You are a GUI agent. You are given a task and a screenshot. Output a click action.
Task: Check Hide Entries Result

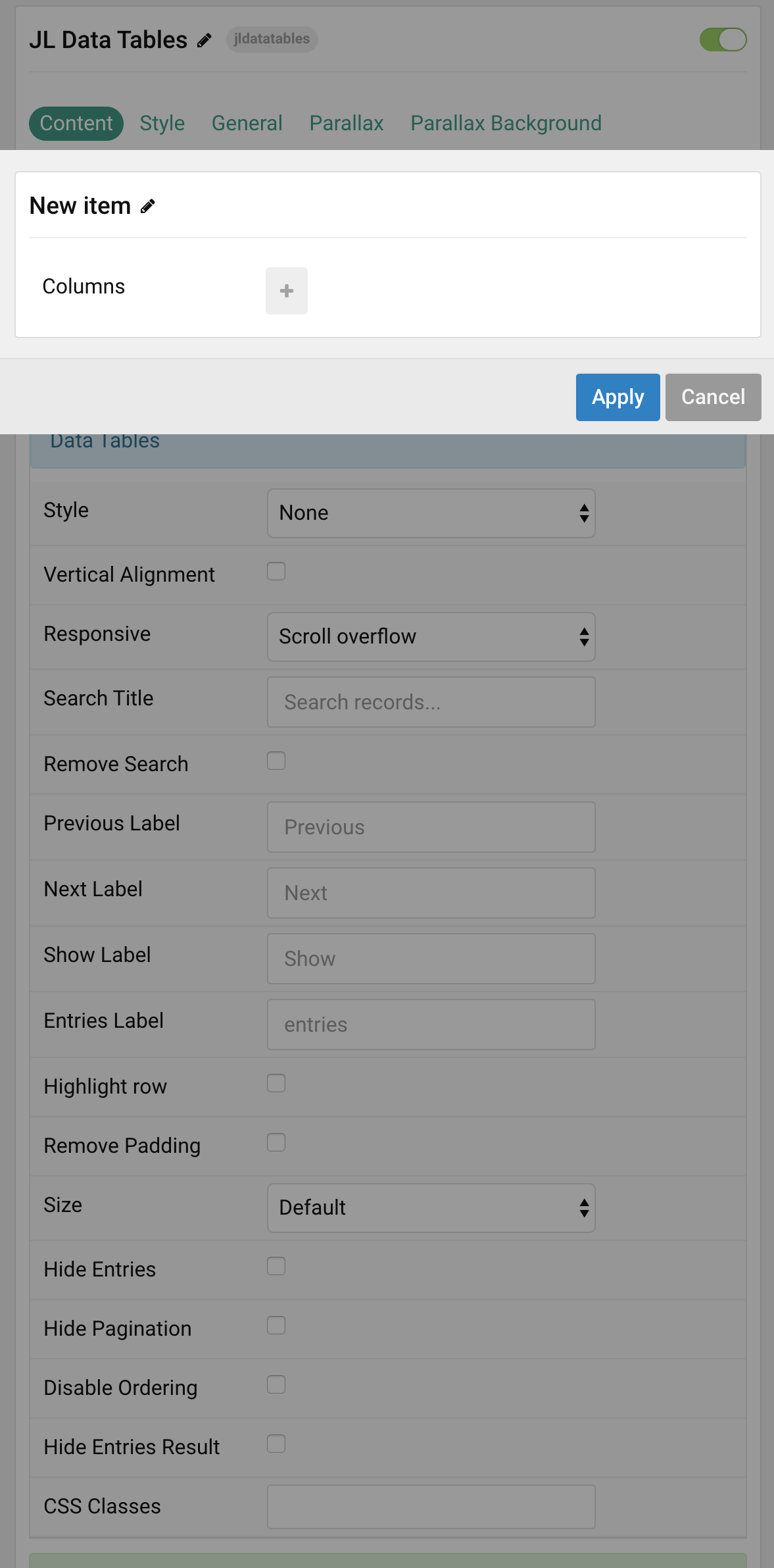[276, 1444]
